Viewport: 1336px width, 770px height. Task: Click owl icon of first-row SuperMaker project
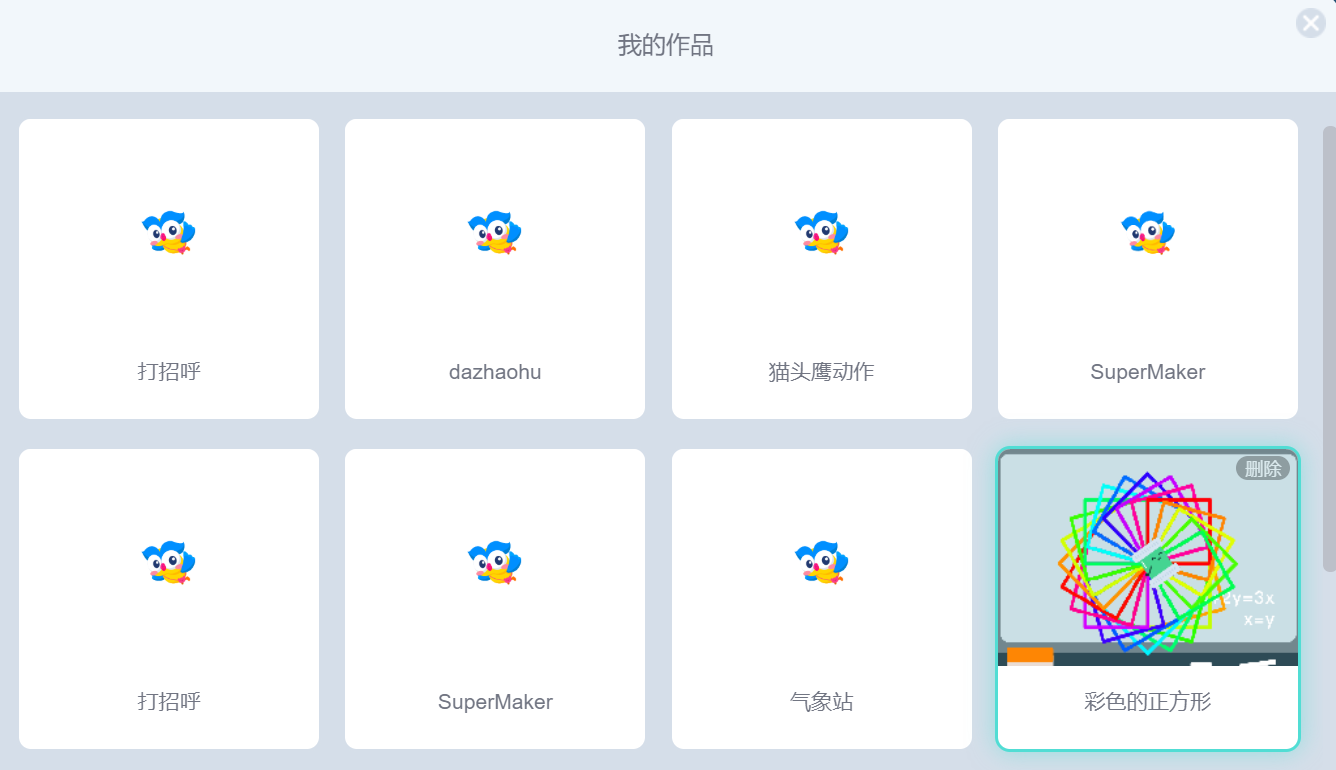[x=1148, y=232]
